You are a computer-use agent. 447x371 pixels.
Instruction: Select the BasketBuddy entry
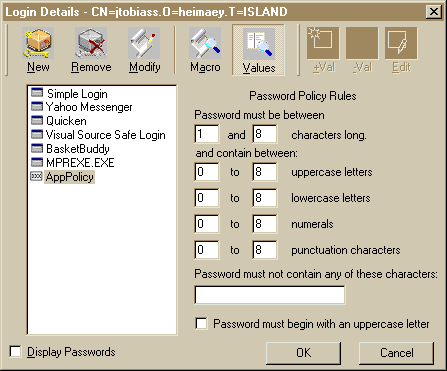point(78,149)
